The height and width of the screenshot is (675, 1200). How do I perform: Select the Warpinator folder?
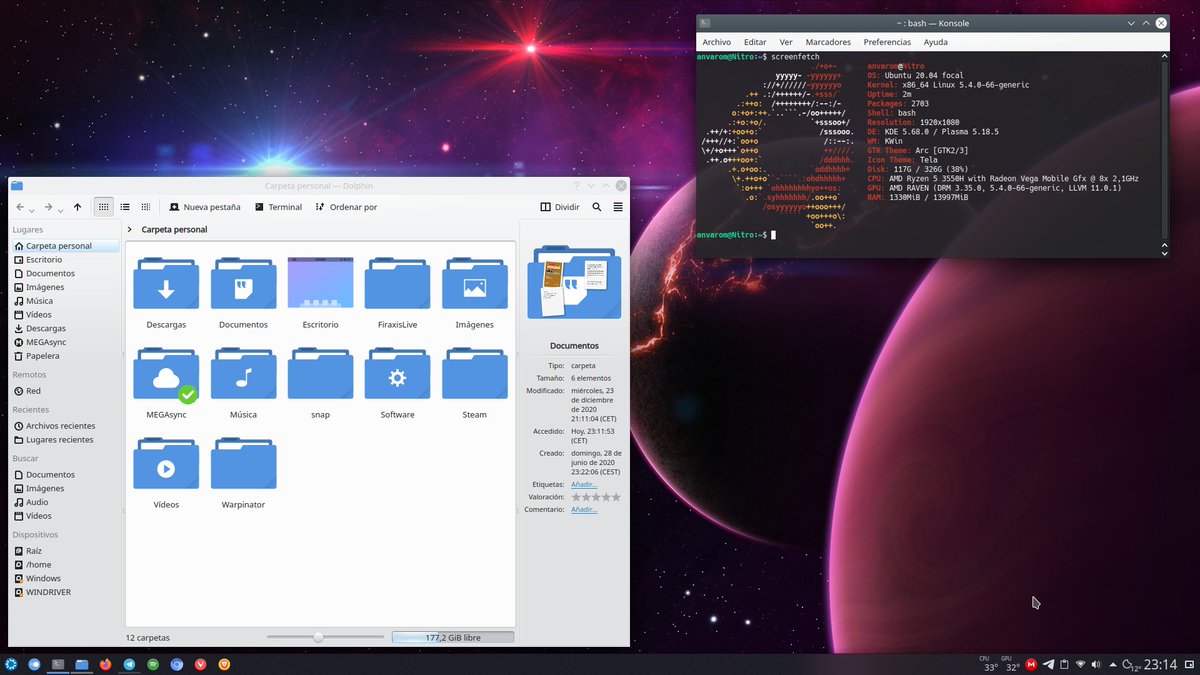(243, 464)
